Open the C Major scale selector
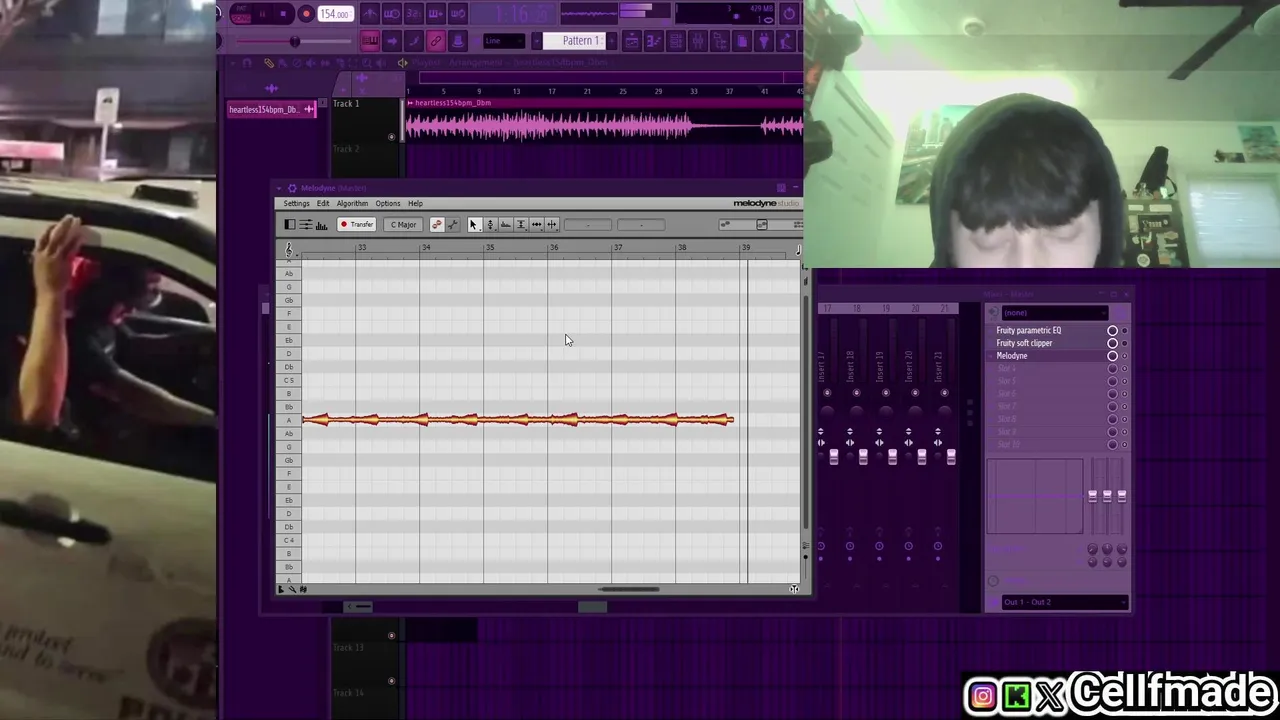The image size is (1280, 720). pyautogui.click(x=403, y=225)
